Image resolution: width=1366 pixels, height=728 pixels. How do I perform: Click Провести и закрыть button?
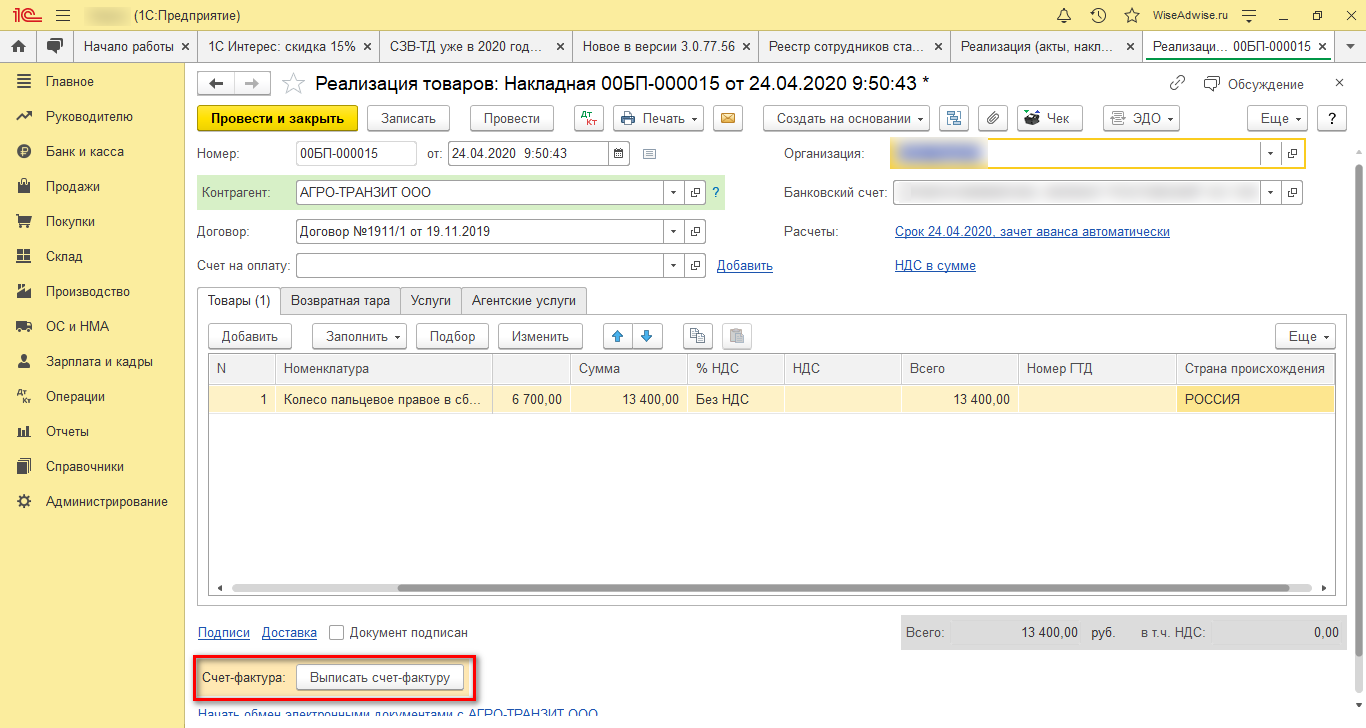point(277,118)
